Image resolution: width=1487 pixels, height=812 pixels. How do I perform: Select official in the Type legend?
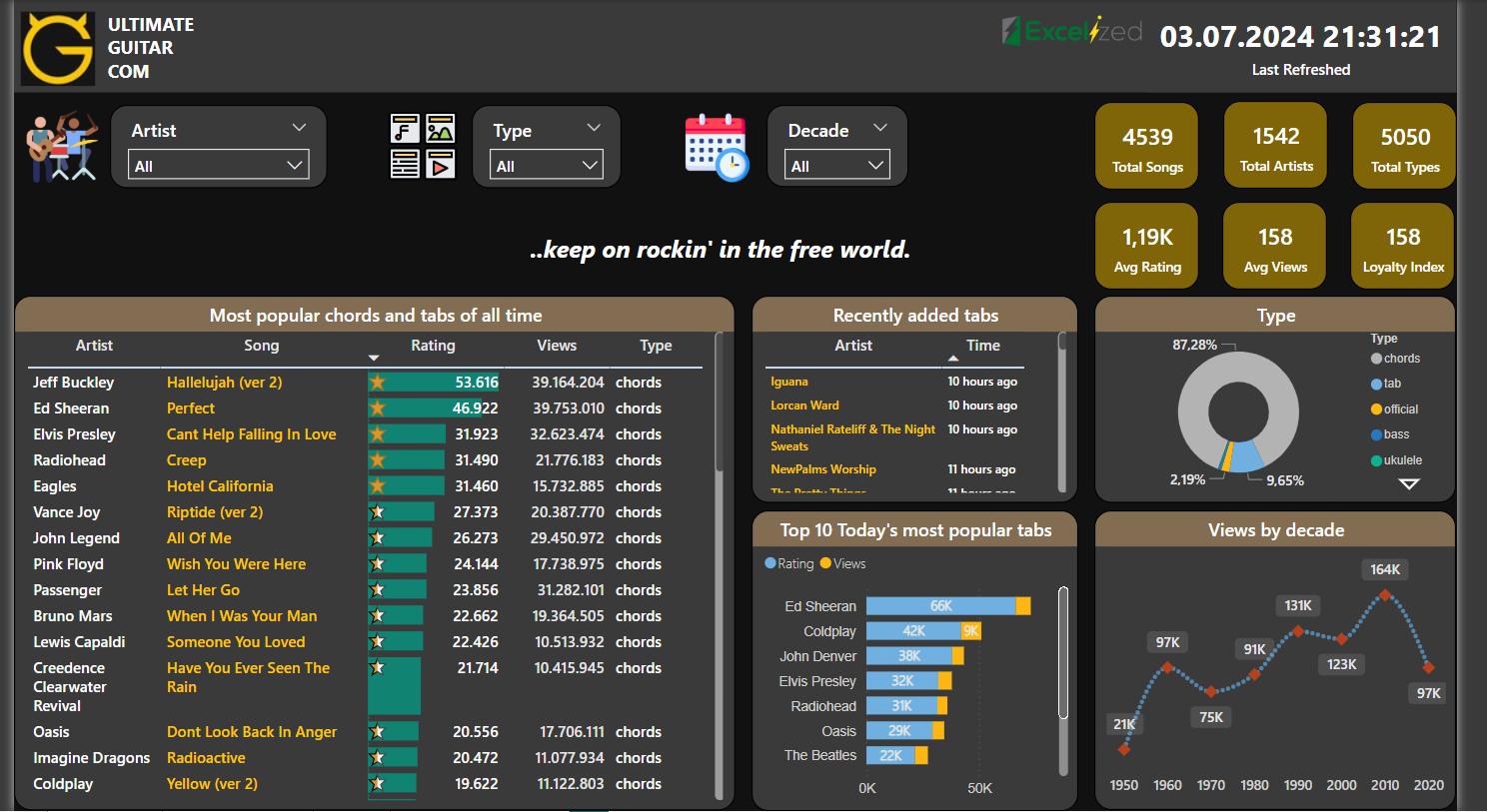pyautogui.click(x=1395, y=409)
